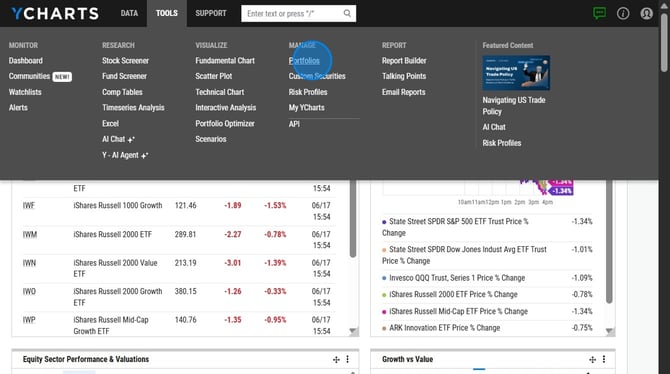Click the move icon on Equity Sector panel
This screenshot has height=374, width=670.
tap(336, 360)
